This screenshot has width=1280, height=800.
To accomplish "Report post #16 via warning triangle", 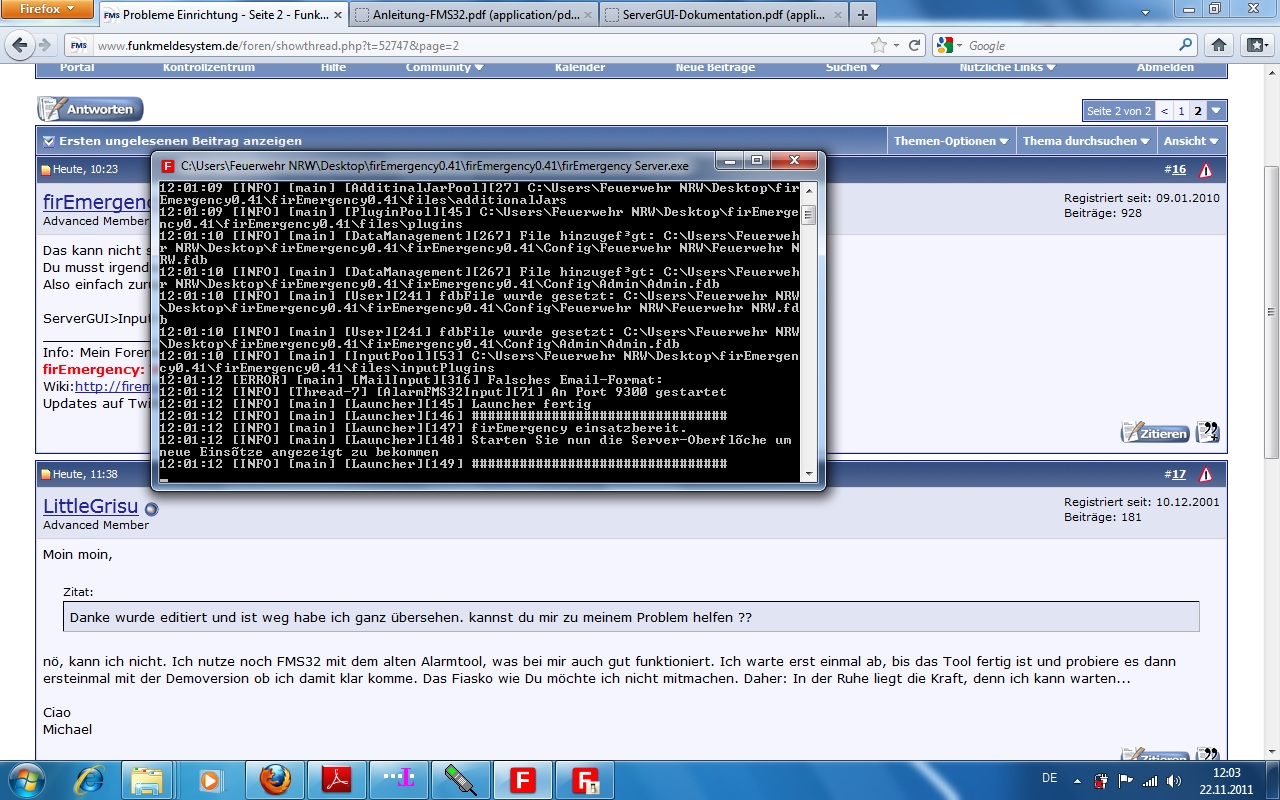I will [x=1205, y=170].
